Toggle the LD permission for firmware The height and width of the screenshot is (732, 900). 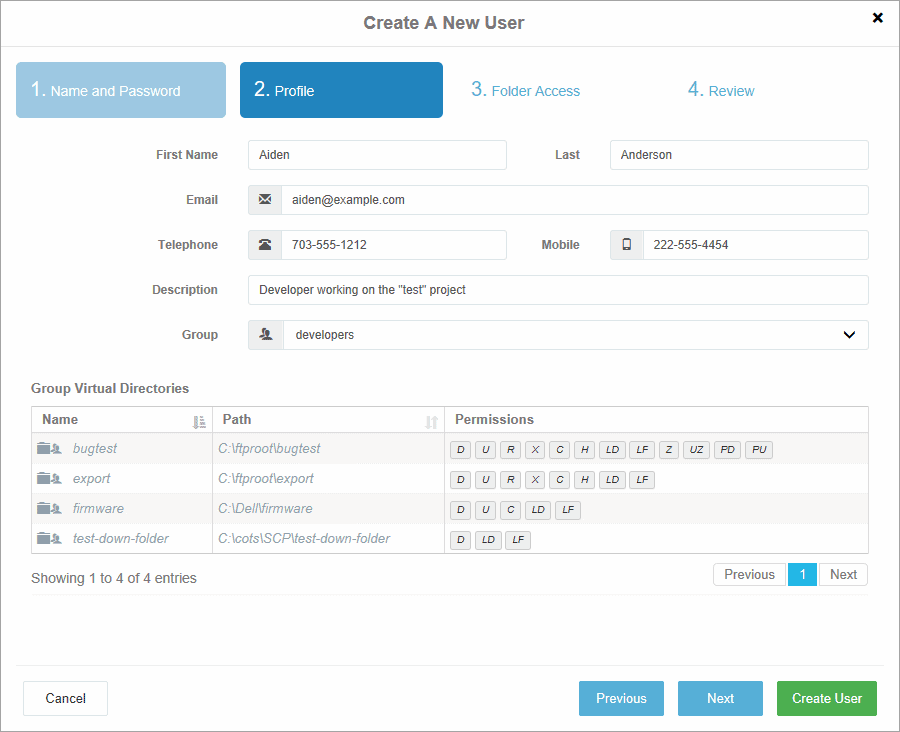537,510
